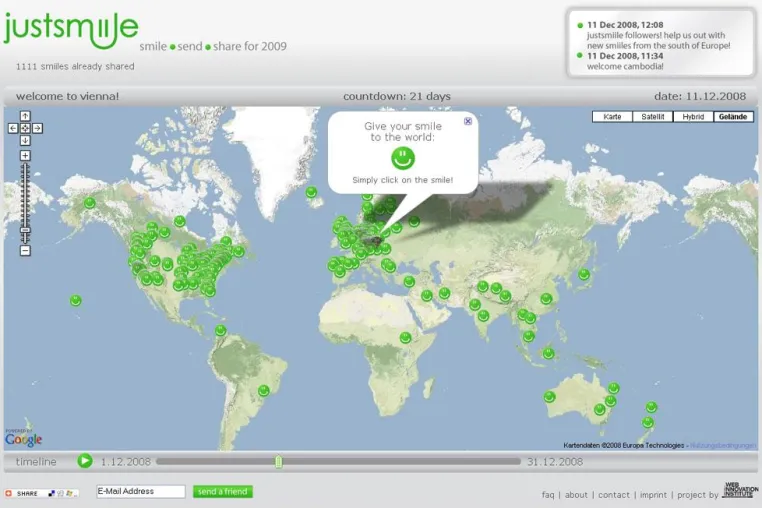Close the 'Give your smile' popup bubble
Viewport: 762px width, 508px height.
(x=468, y=121)
